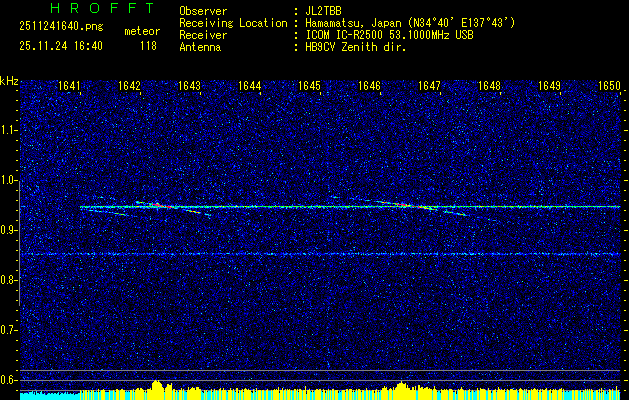The width and height of the screenshot is (629, 400).
Task: Click the meteor echo streak near 1642
Action: pyautogui.click(x=160, y=207)
